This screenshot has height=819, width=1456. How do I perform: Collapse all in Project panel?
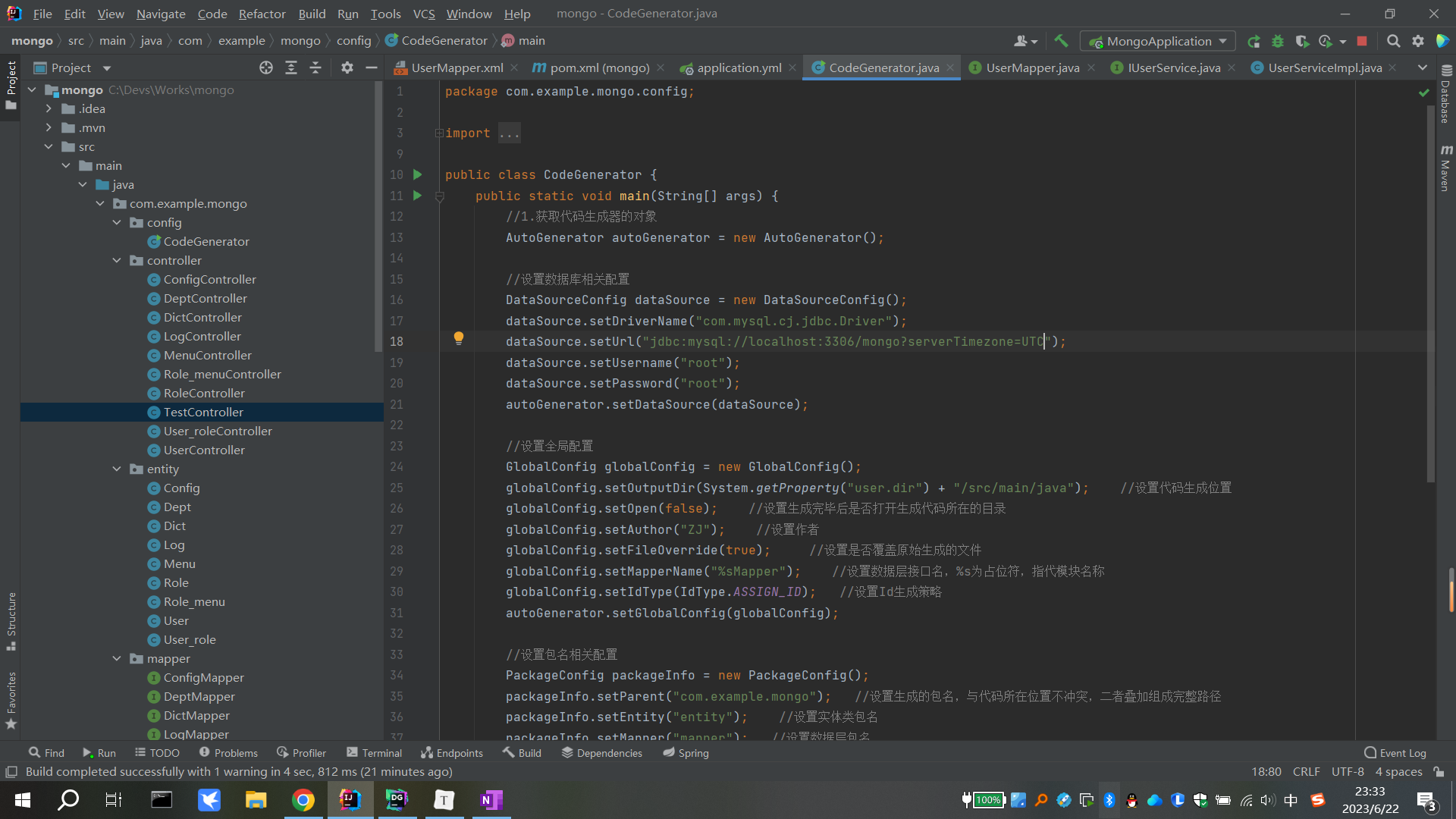point(315,67)
